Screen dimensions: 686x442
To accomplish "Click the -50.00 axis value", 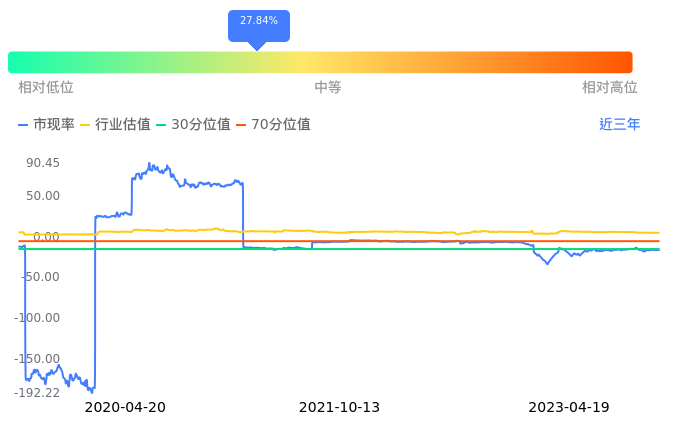I will (x=40, y=277).
